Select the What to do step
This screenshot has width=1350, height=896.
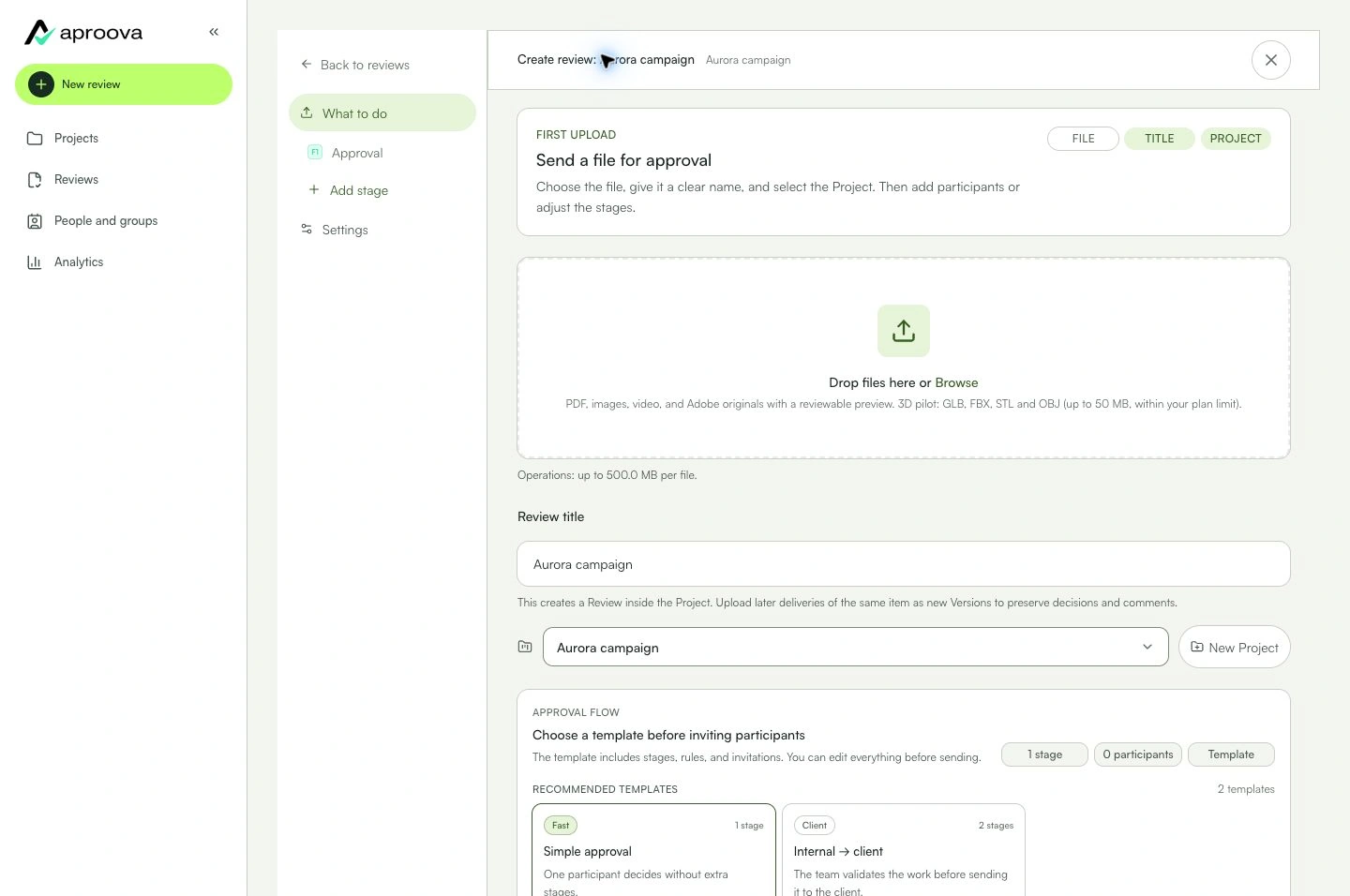(382, 112)
